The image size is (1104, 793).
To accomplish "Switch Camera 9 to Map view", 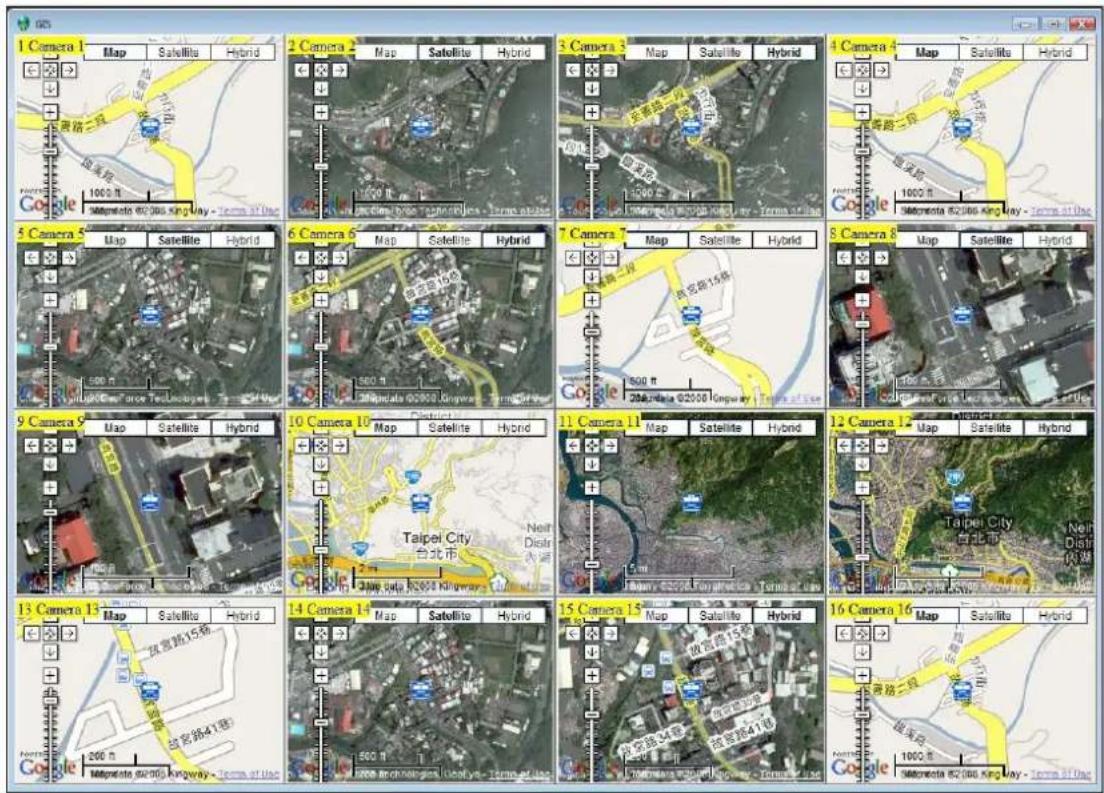I will click(115, 428).
